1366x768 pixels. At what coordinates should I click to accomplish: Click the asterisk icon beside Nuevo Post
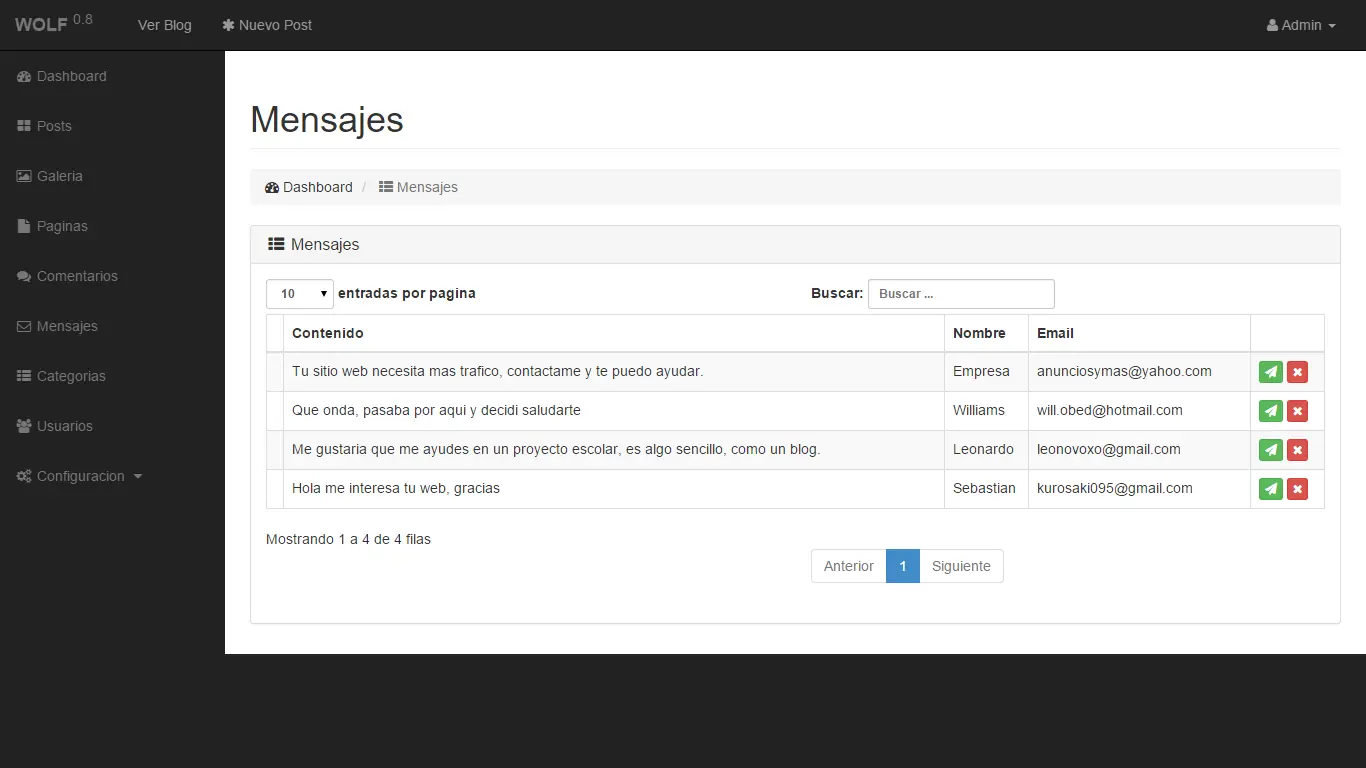(x=228, y=25)
